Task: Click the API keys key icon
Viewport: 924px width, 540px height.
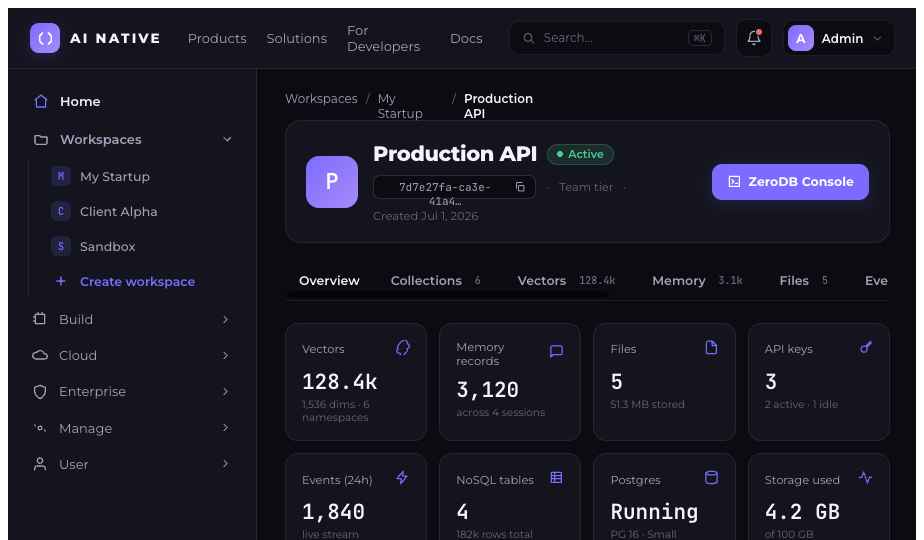Action: tap(866, 347)
